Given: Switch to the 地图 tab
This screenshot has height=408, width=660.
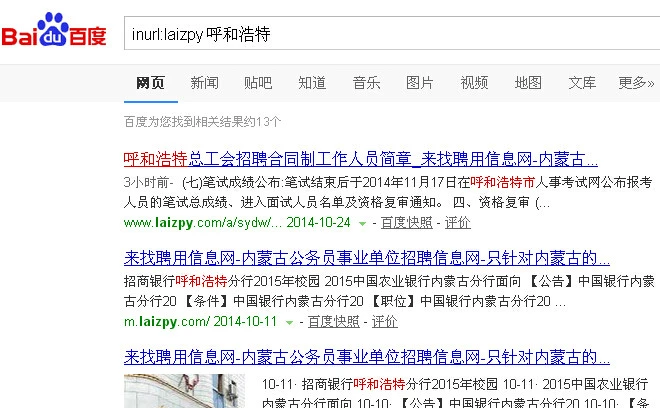Looking at the screenshot, I should point(528,83).
